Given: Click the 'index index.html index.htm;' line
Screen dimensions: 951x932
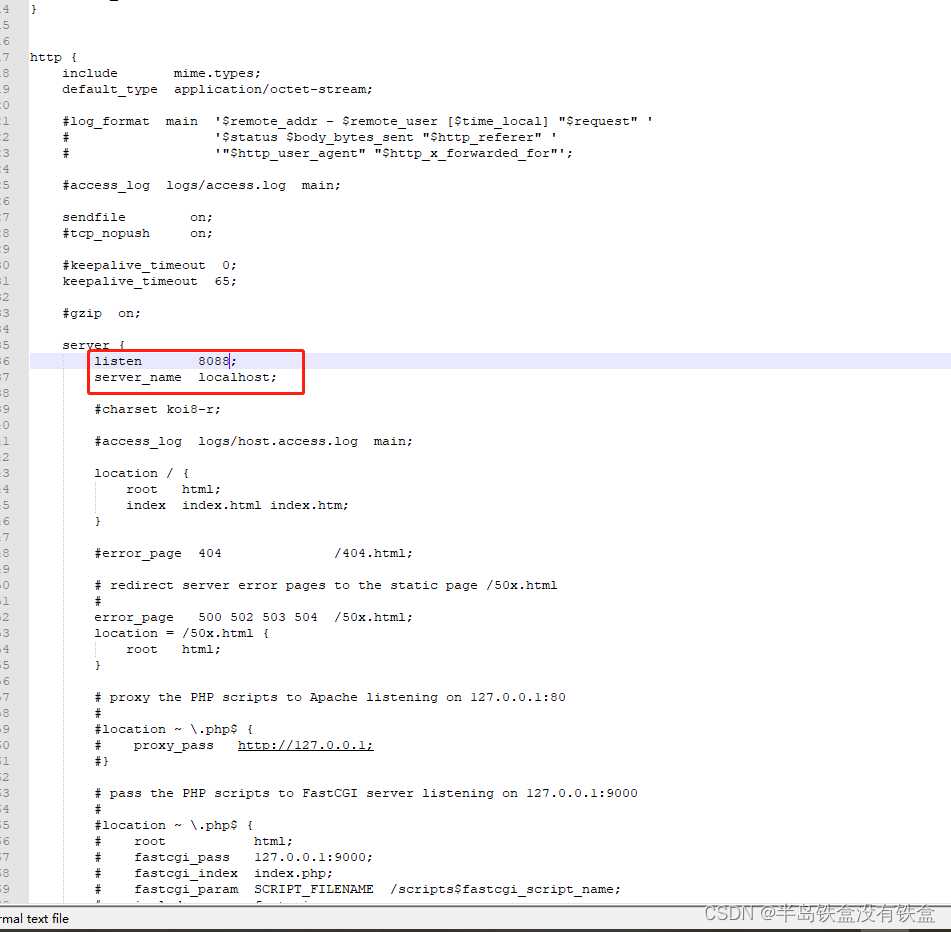Looking at the screenshot, I should [237, 505].
